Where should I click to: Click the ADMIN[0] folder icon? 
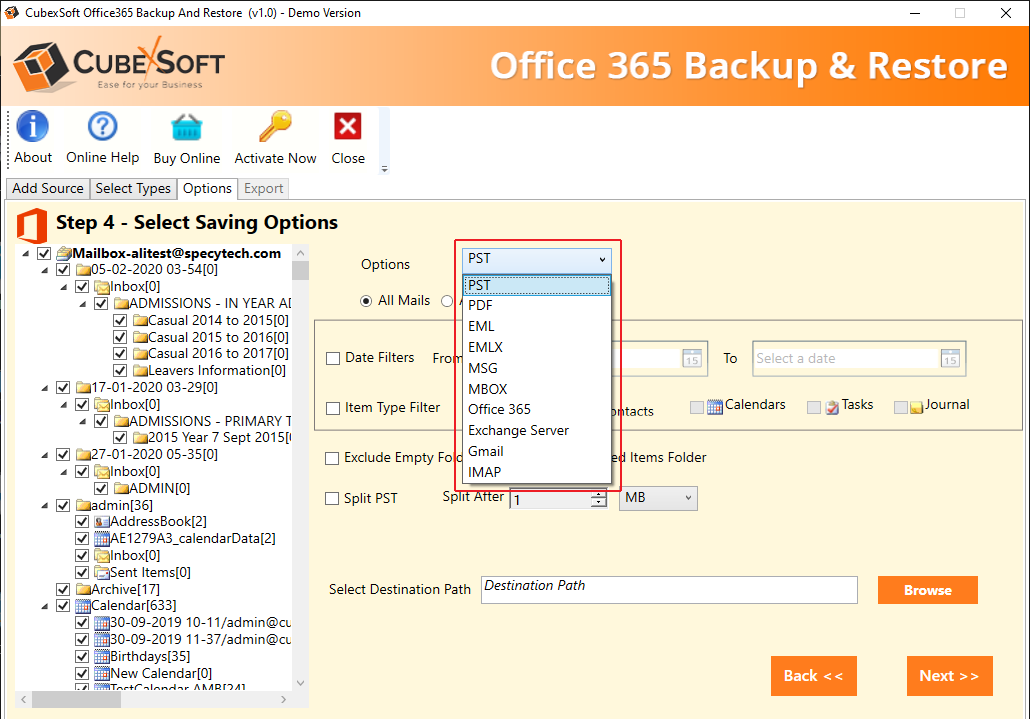pyautogui.click(x=121, y=489)
